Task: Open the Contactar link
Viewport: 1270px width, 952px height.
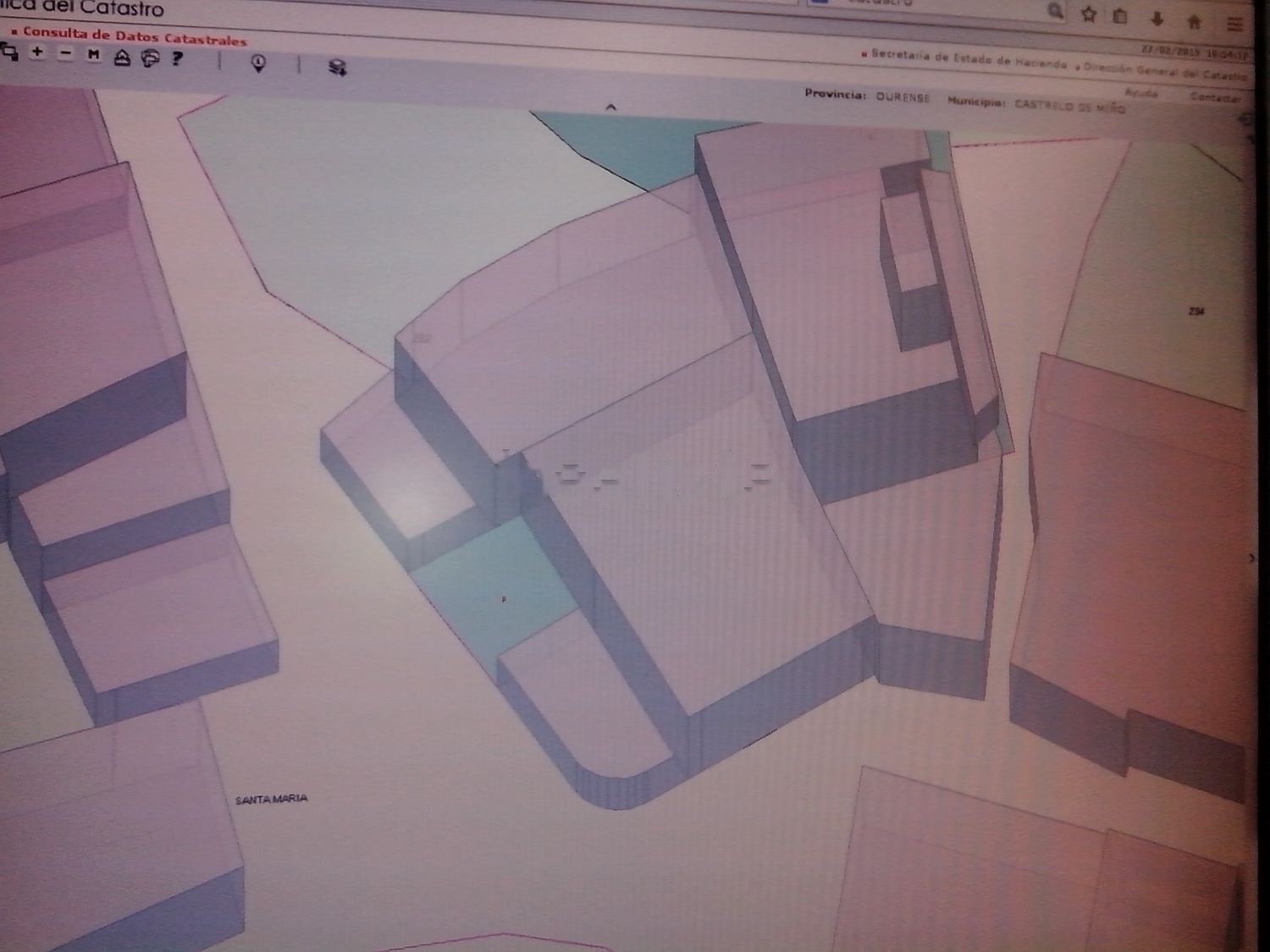Action: (x=1215, y=97)
